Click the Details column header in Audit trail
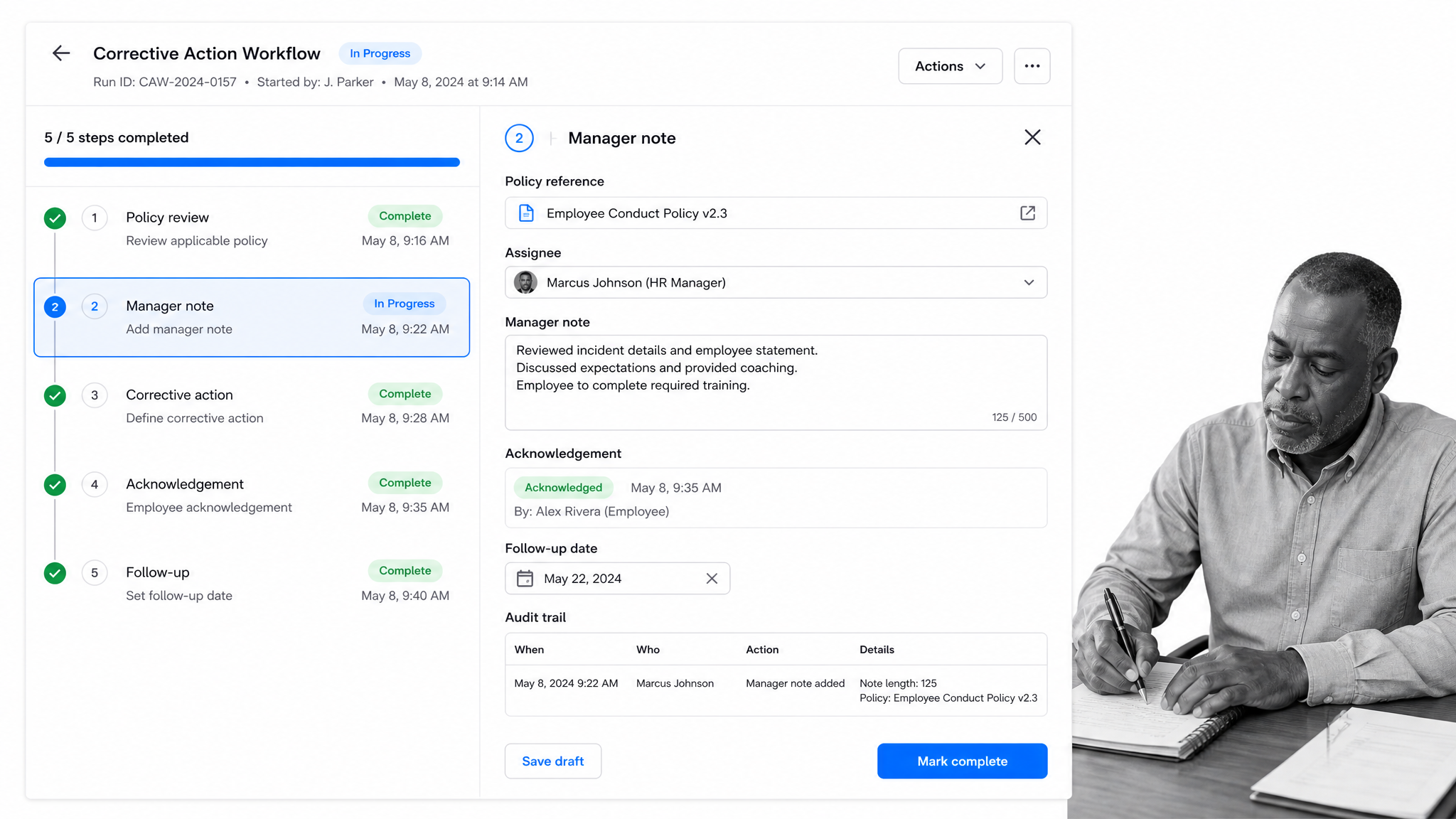Screen dimensions: 1456x819 [x=877, y=650]
